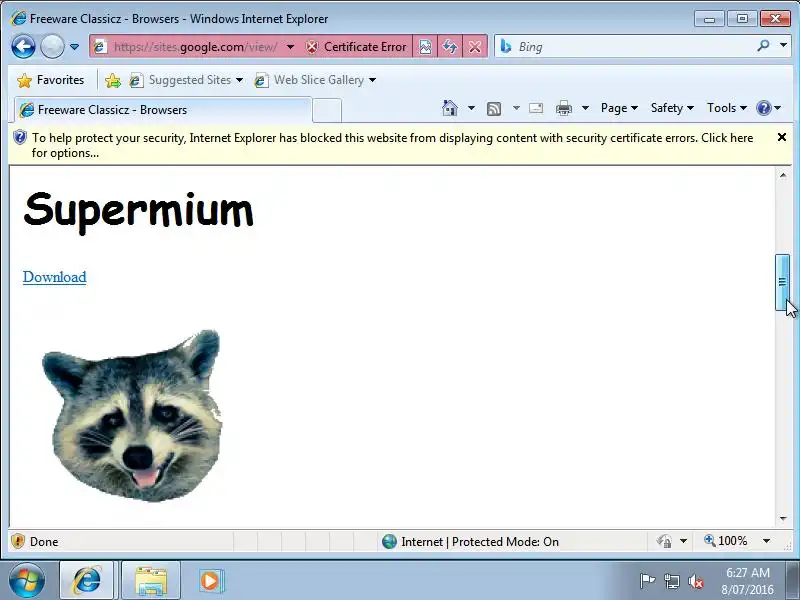Click the Supermium Download link
800x600 pixels.
coord(55,277)
